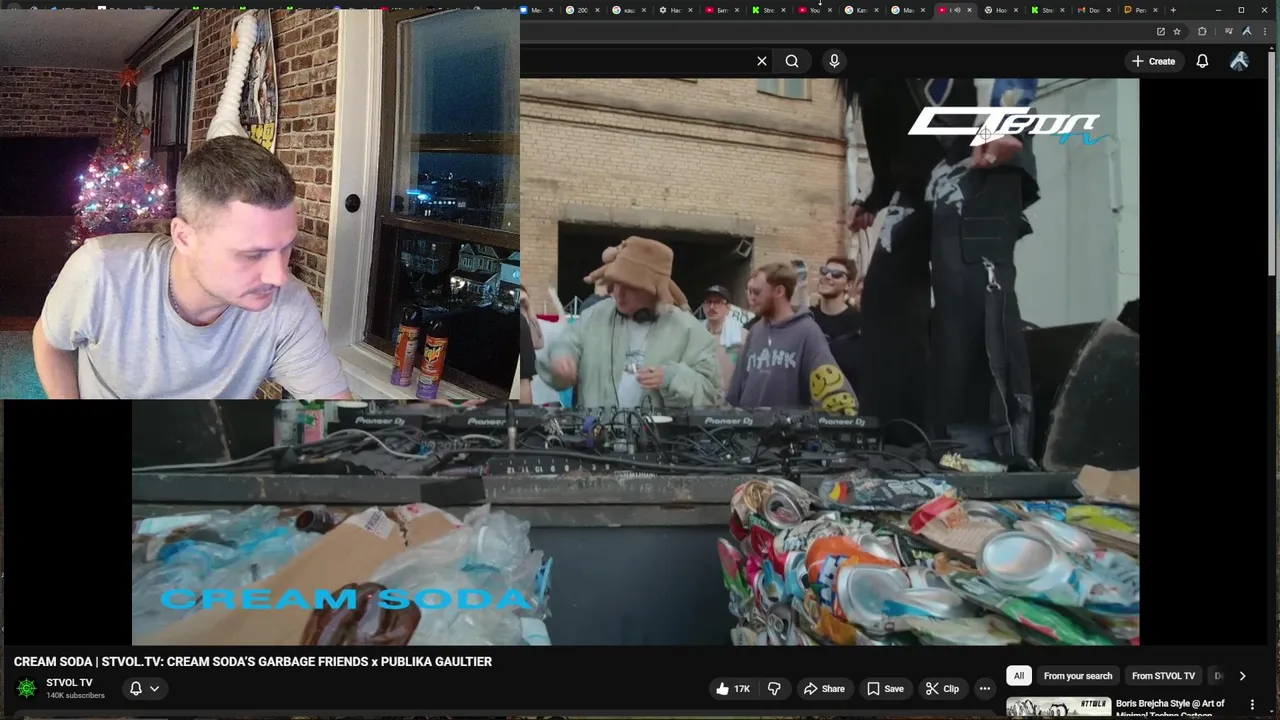The width and height of the screenshot is (1280, 720).
Task: Open the browser extensions puzzle icon
Action: click(x=1202, y=31)
